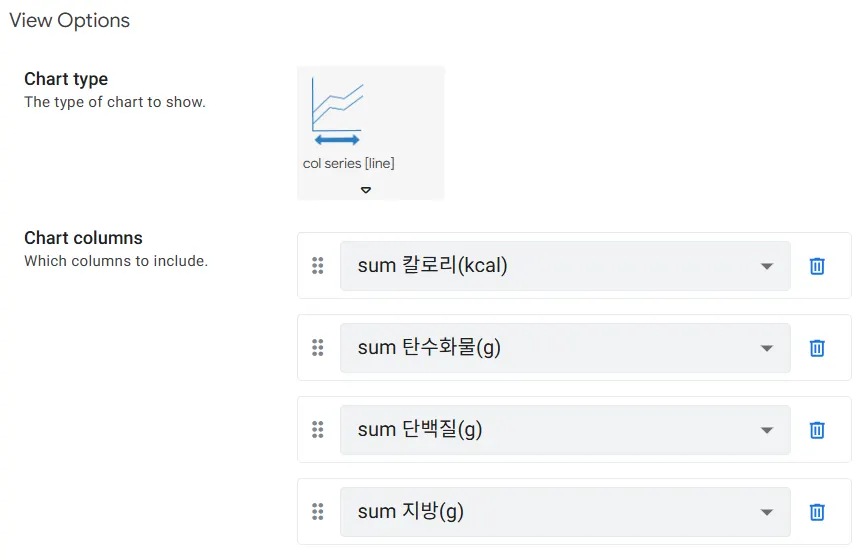Viewport: 865px width, 553px height.
Task: Click 'Which columns to include.' description
Action: pyautogui.click(x=116, y=261)
